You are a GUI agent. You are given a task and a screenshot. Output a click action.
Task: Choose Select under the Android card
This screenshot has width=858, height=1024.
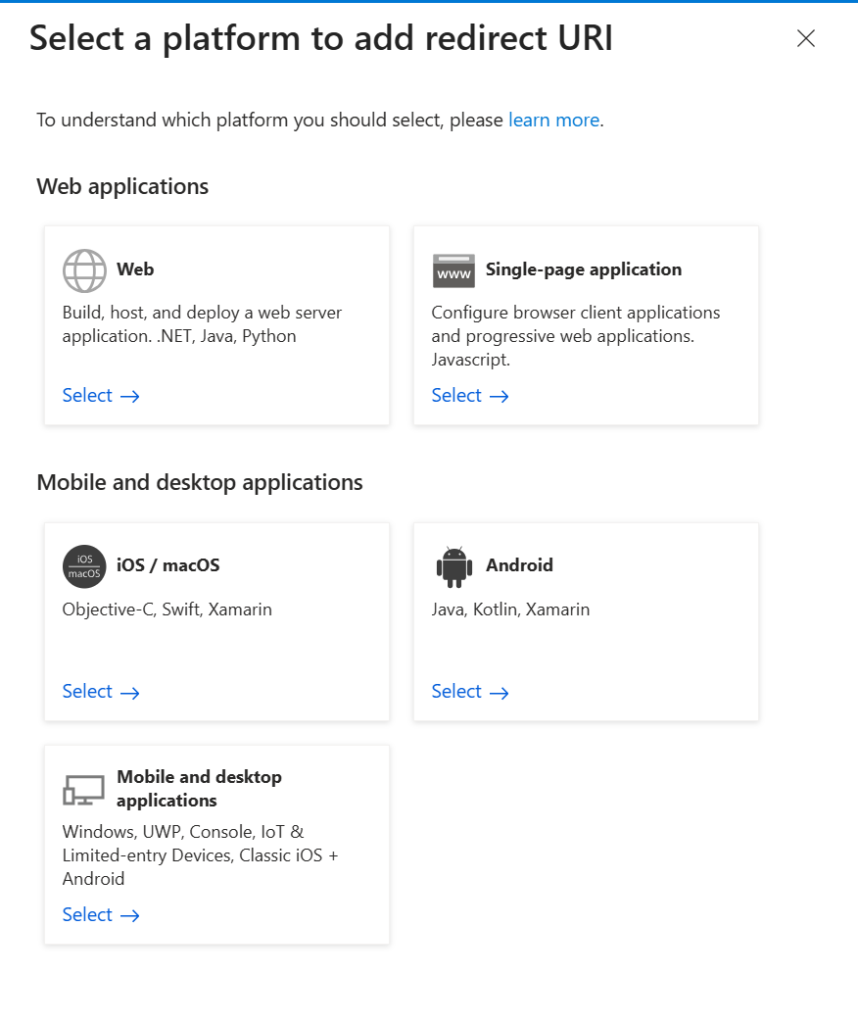pos(470,692)
